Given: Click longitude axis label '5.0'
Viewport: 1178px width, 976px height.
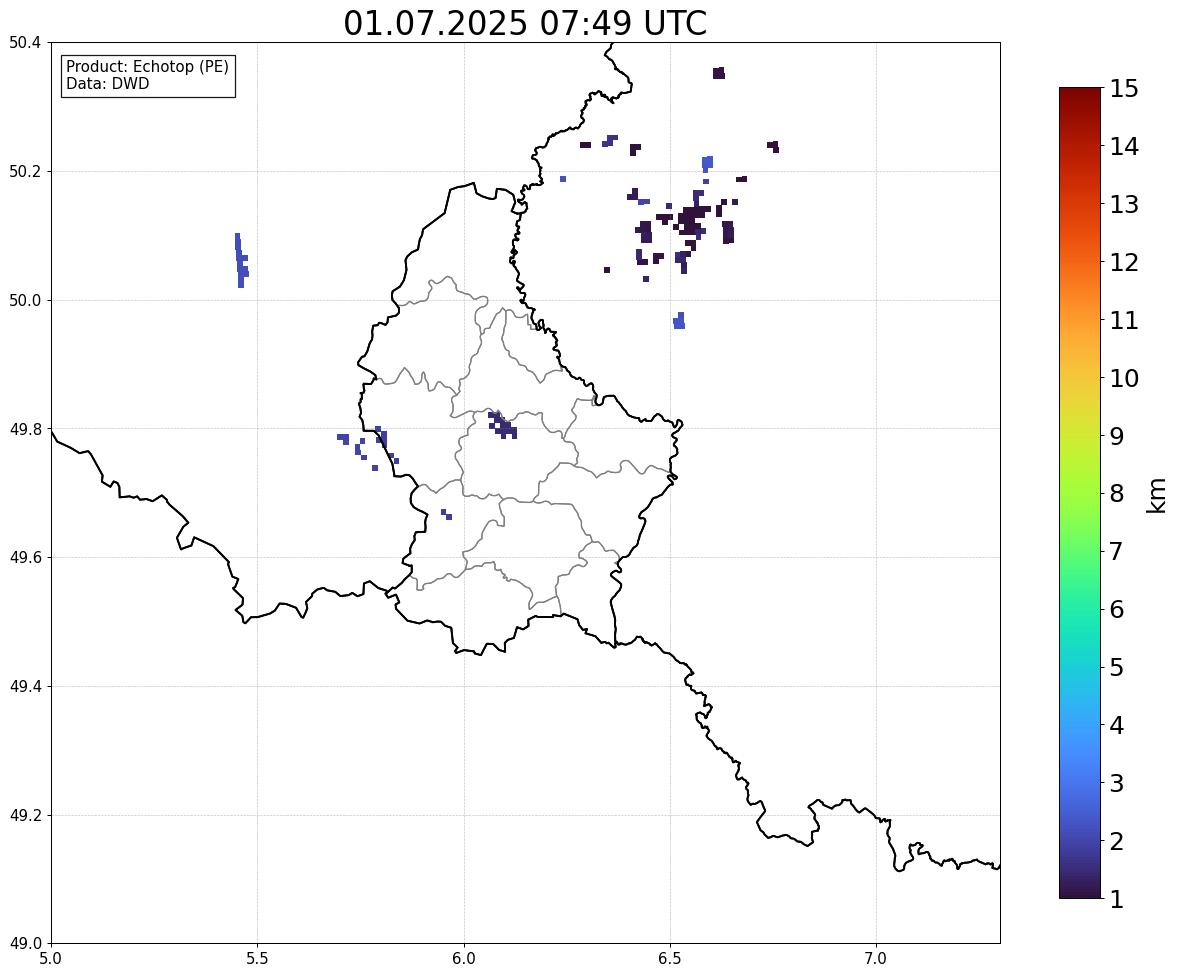Looking at the screenshot, I should pyautogui.click(x=51, y=959).
